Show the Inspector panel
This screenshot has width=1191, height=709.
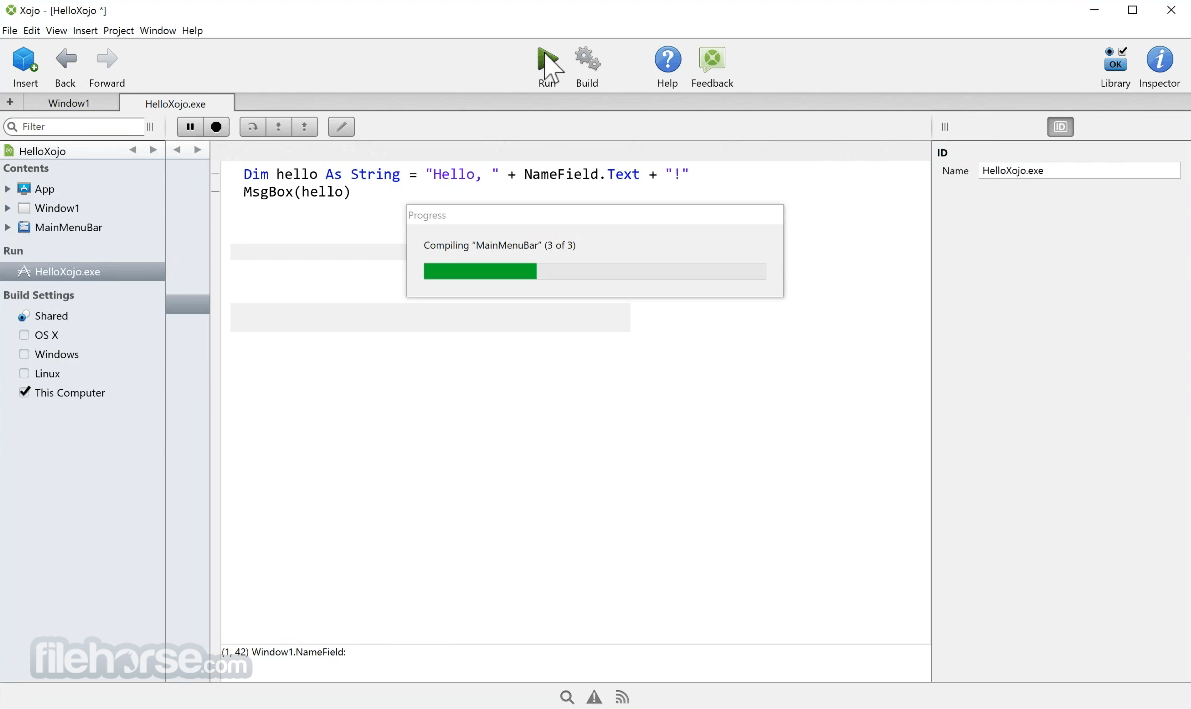[1159, 59]
